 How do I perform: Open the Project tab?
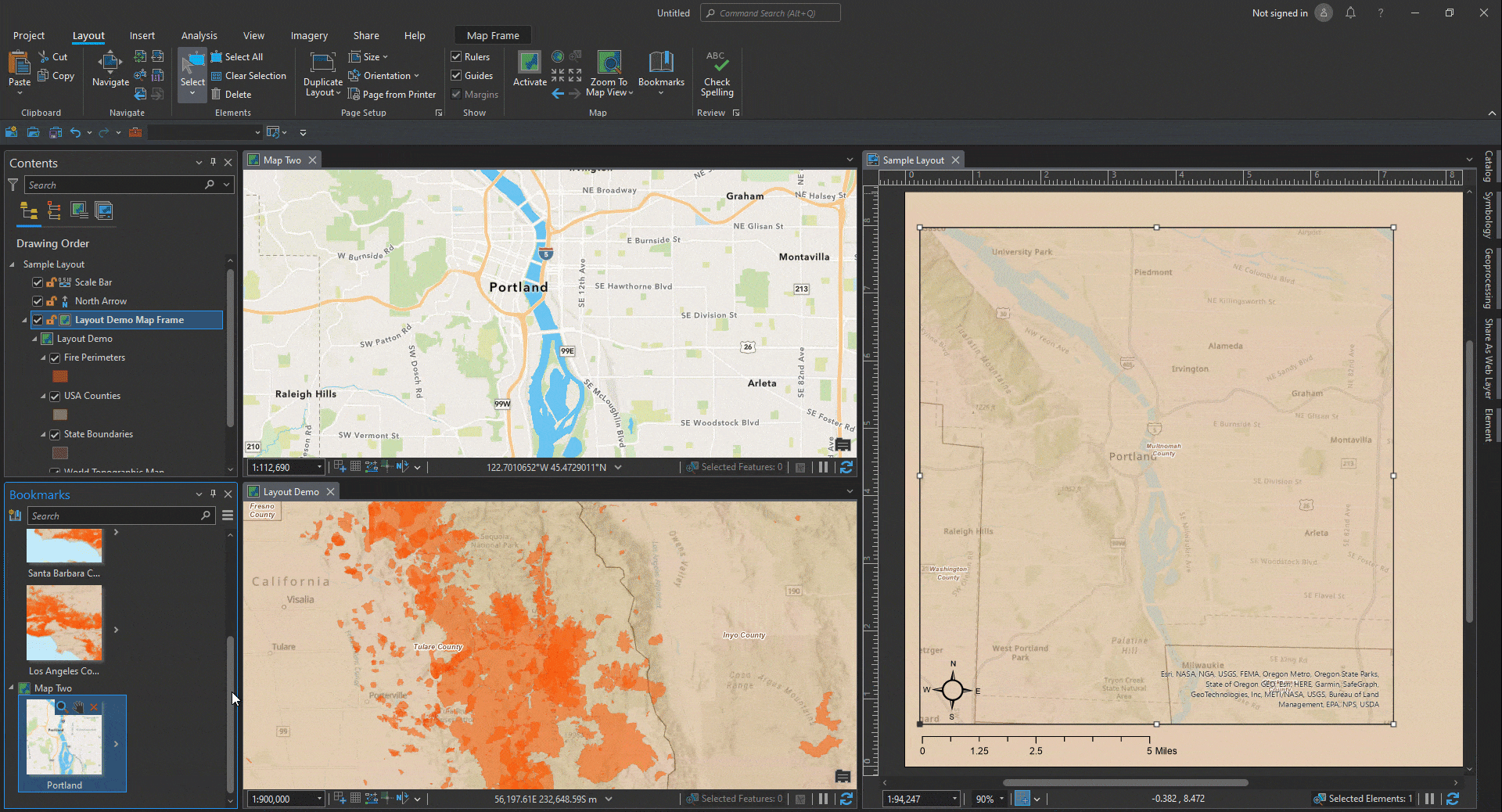[29, 36]
